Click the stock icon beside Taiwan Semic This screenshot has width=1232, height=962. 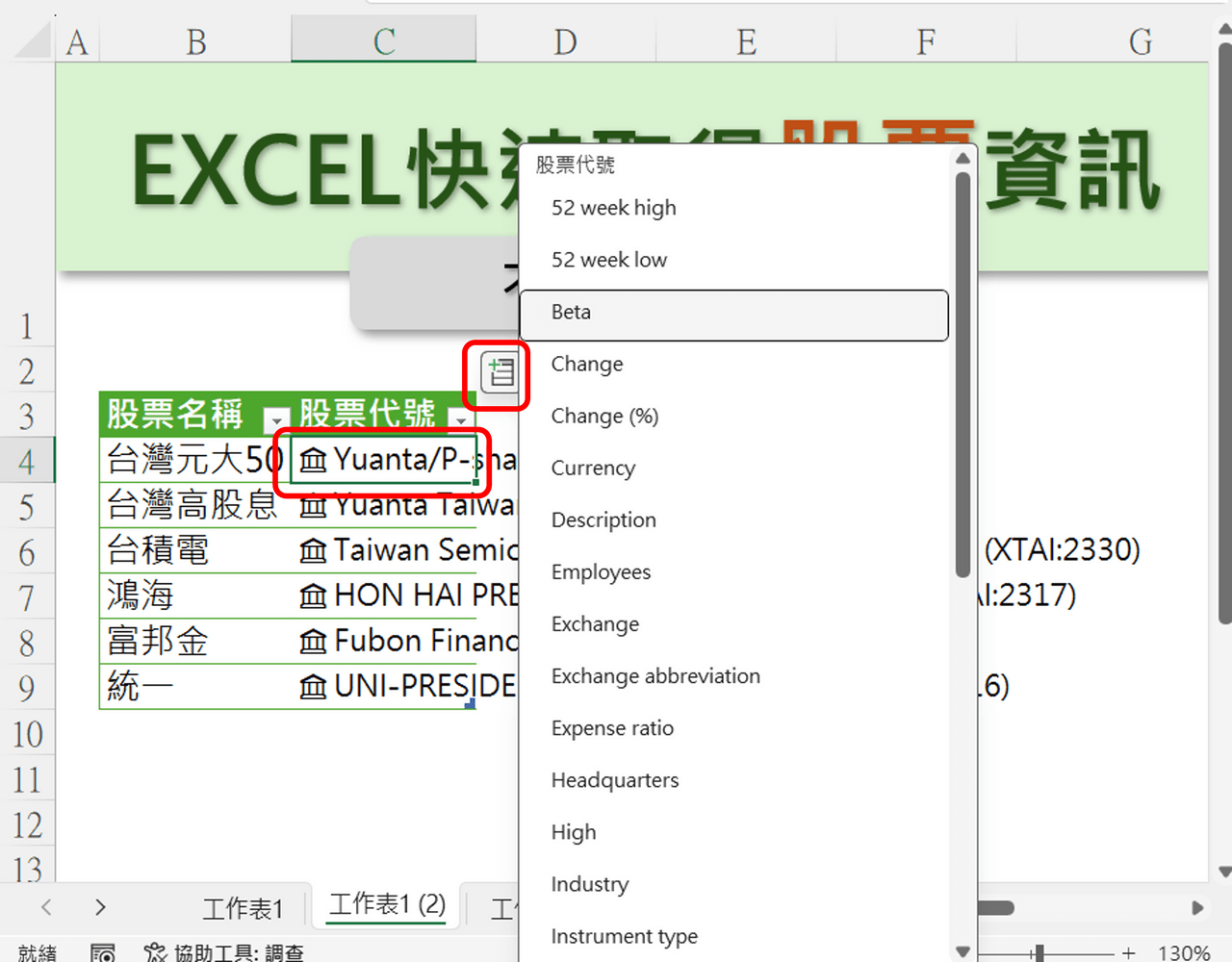[x=313, y=551]
